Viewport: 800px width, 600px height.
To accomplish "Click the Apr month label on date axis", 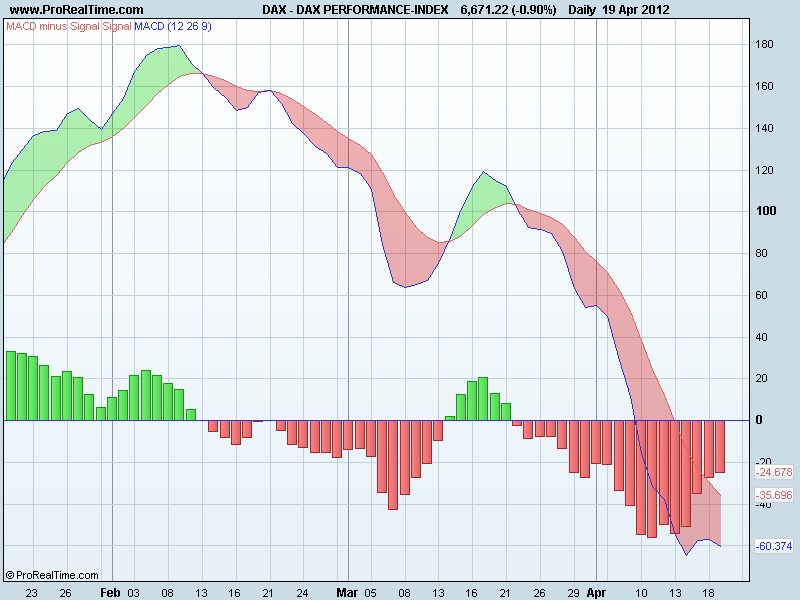I will click(x=596, y=592).
